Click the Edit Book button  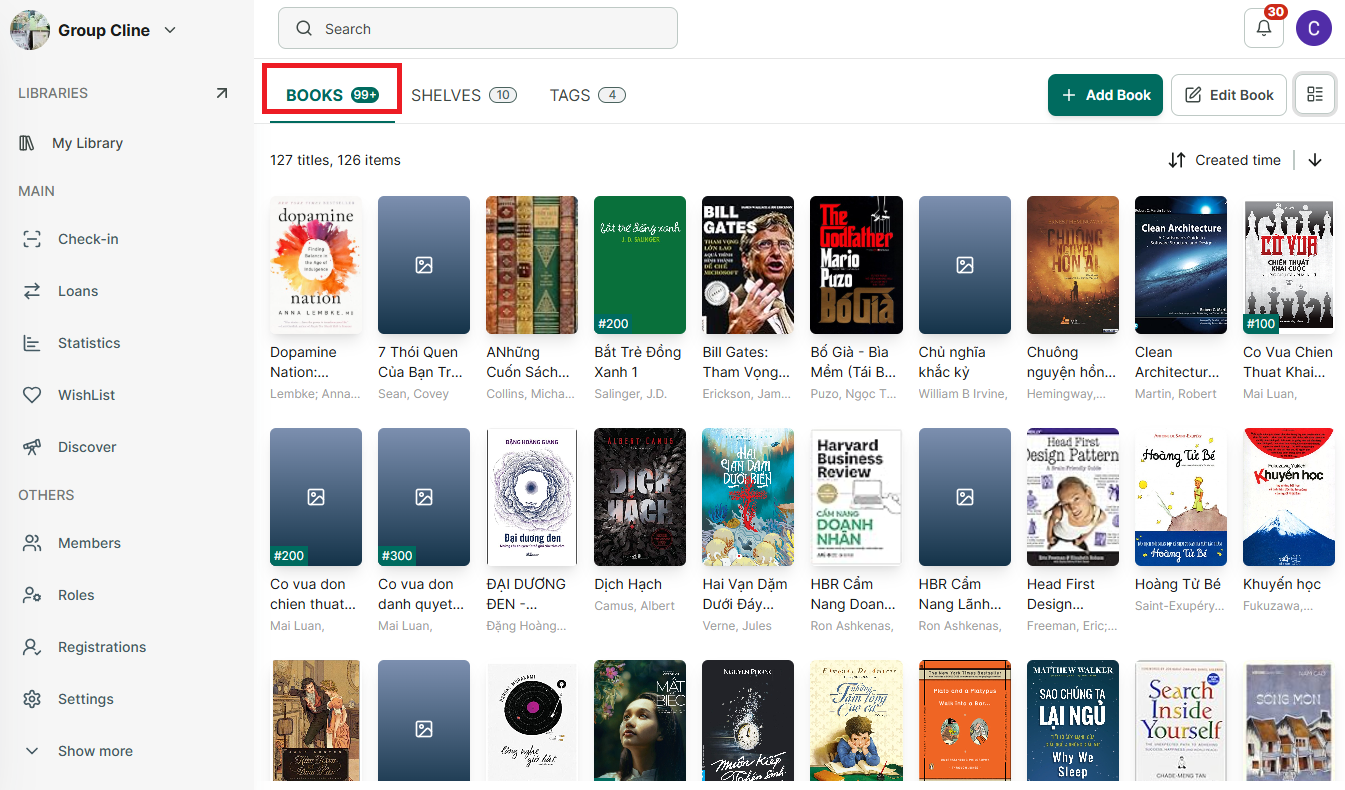pos(1228,95)
